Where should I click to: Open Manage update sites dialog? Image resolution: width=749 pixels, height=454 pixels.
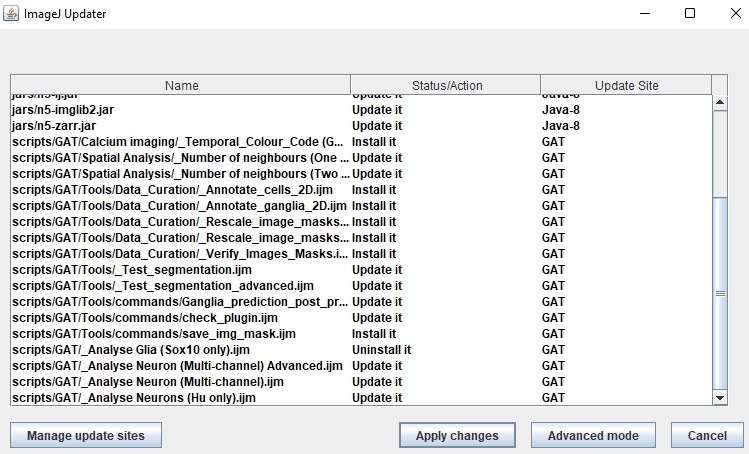pyautogui.click(x=86, y=436)
